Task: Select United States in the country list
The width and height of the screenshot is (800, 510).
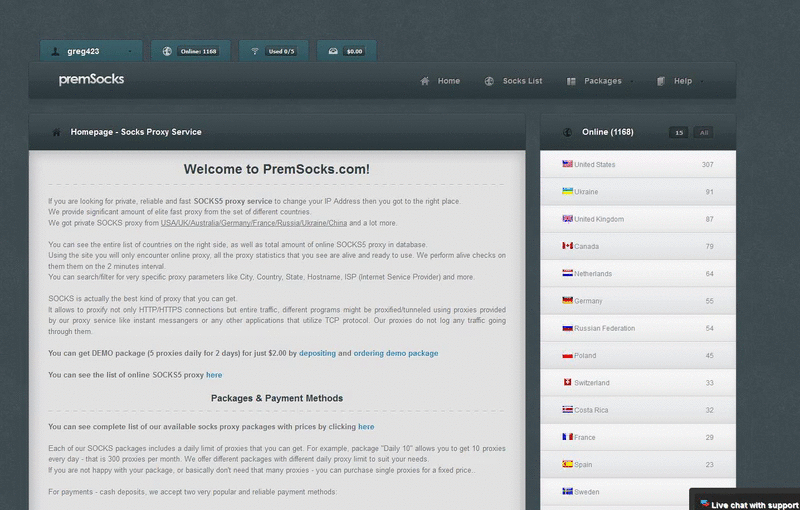Action: click(638, 164)
